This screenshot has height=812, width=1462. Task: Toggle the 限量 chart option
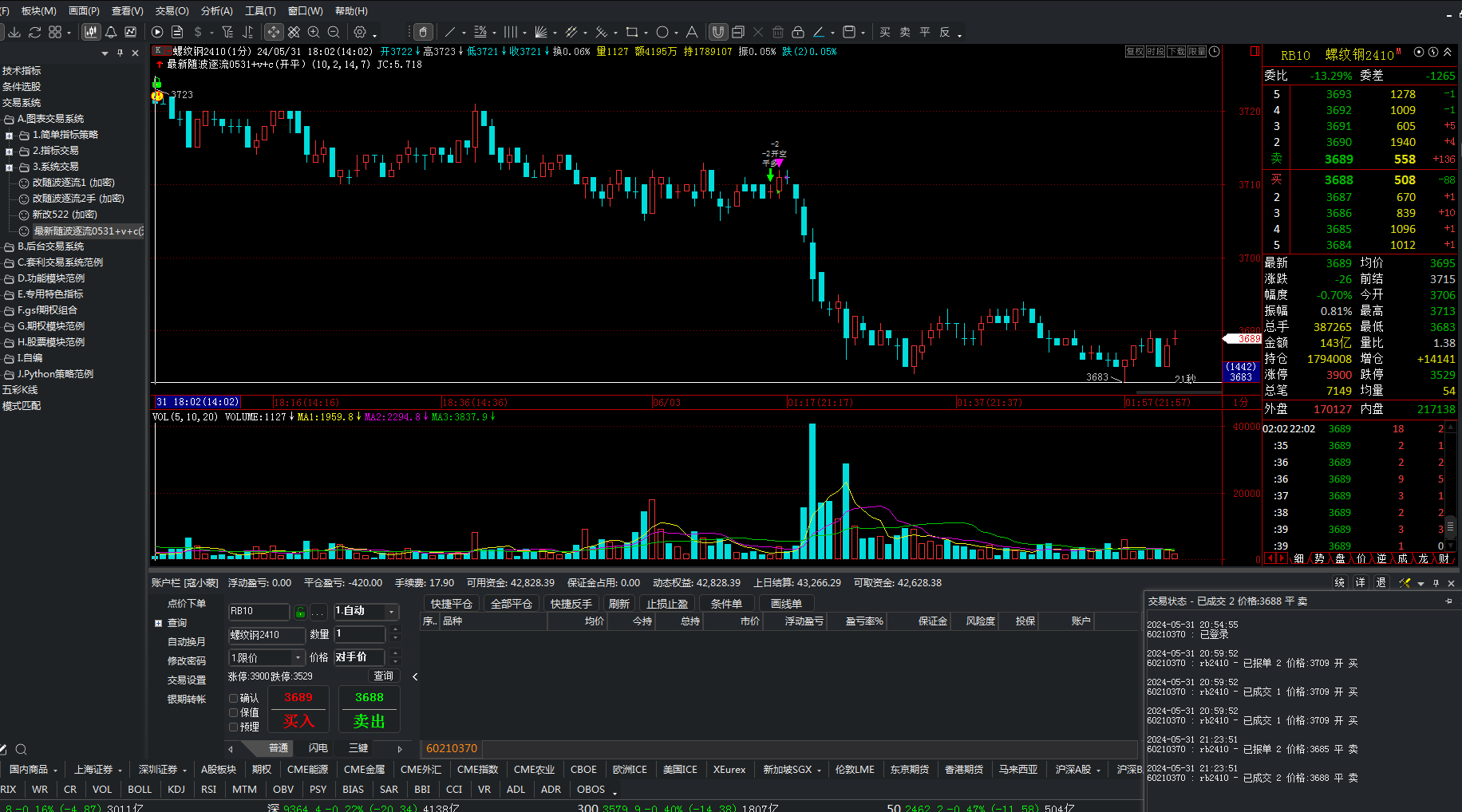coord(1197,52)
